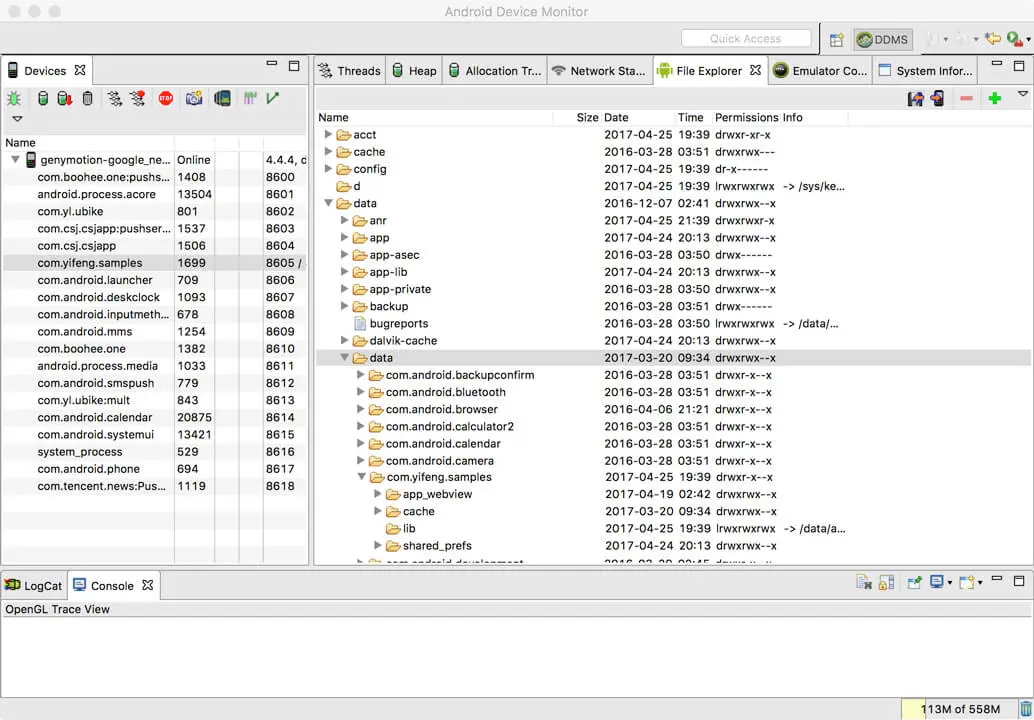Click the Update Threads icon

[x=115, y=99]
